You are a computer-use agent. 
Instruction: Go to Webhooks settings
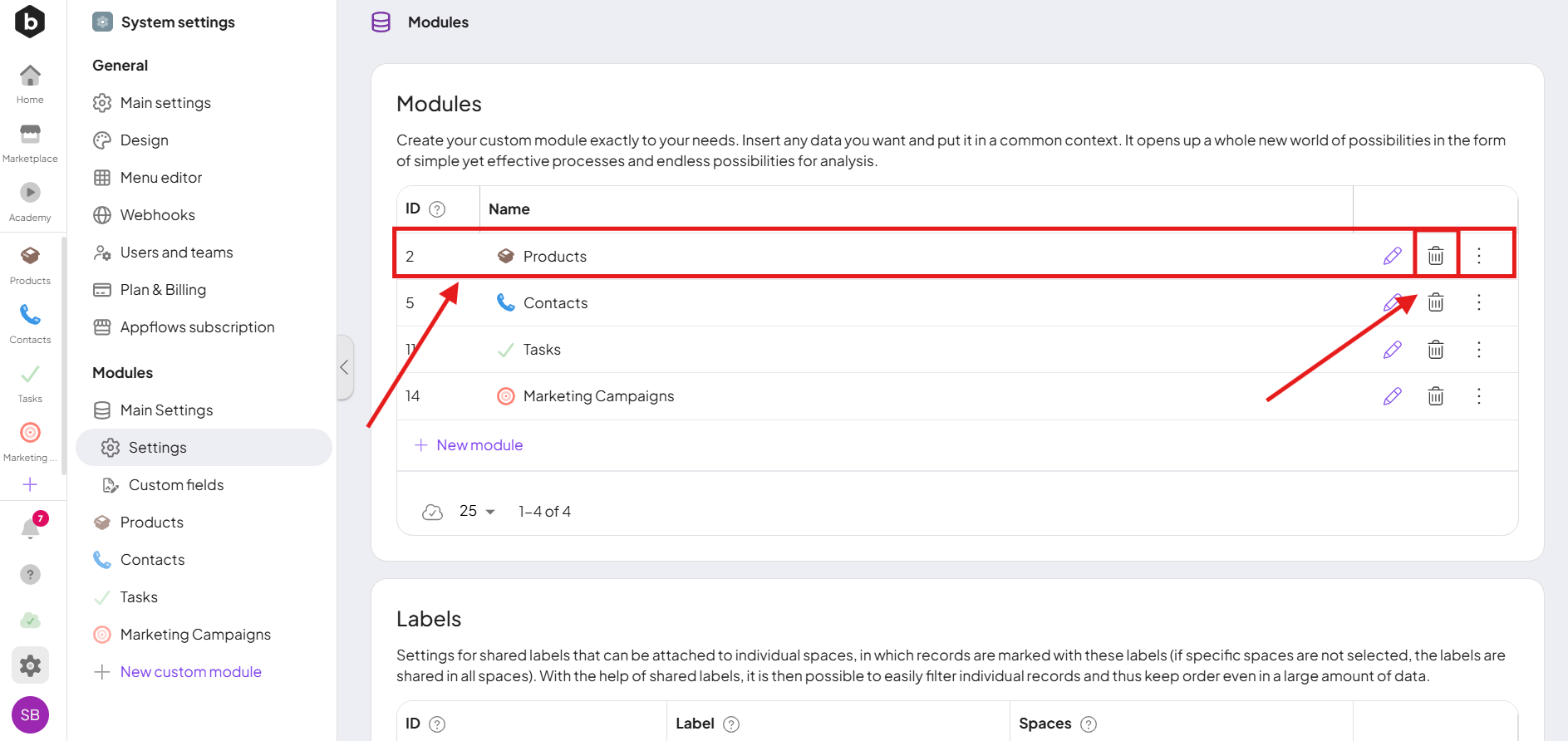pyautogui.click(x=157, y=215)
